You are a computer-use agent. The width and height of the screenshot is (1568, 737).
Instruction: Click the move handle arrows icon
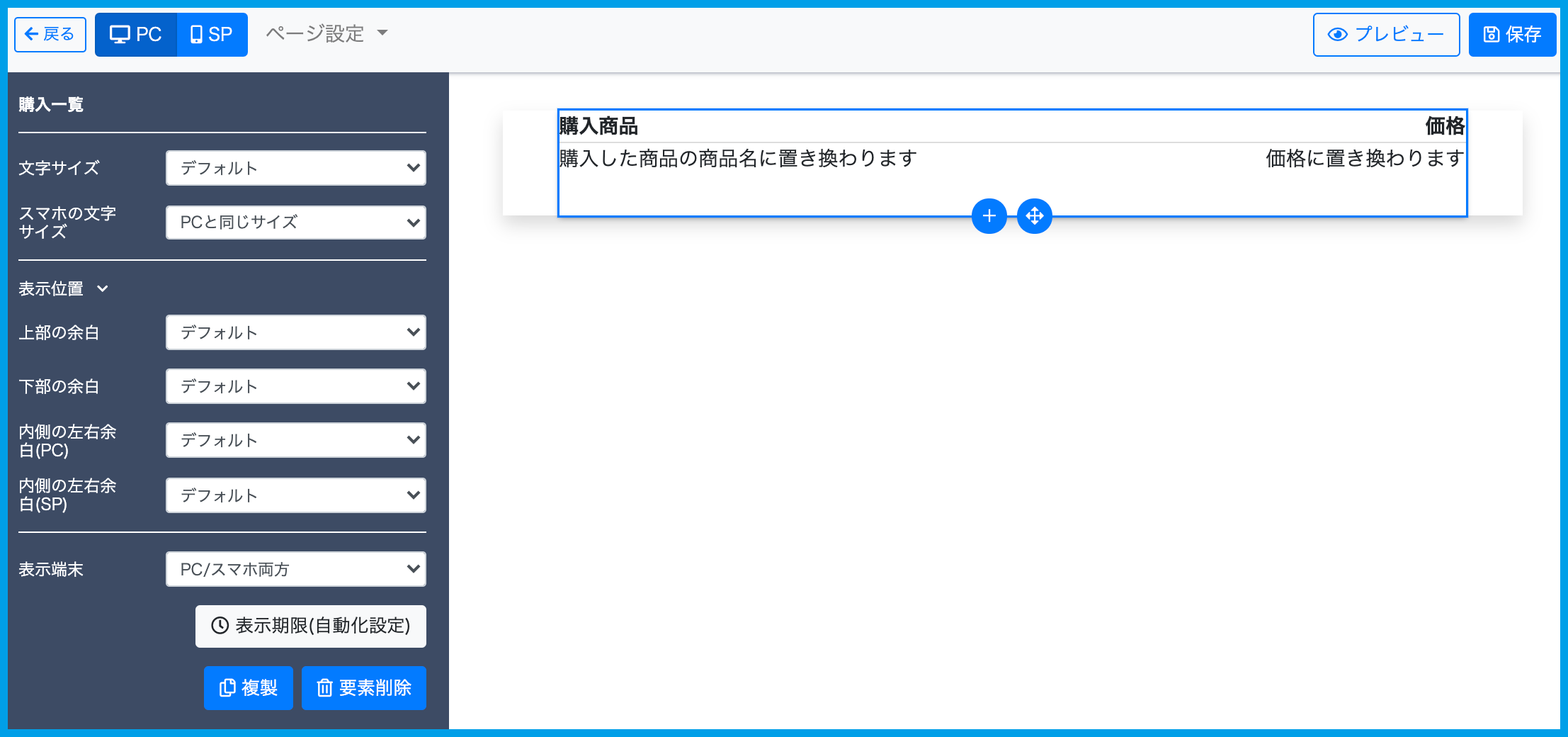(1034, 216)
